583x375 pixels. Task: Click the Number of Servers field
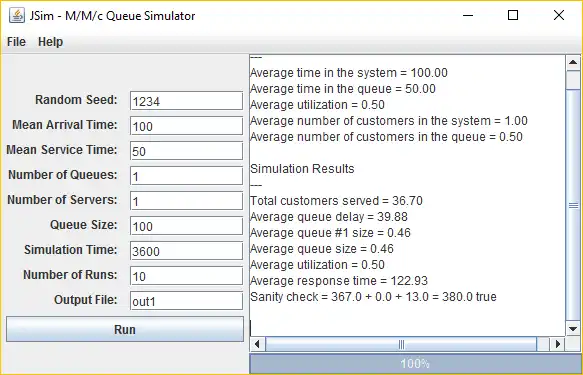point(186,201)
